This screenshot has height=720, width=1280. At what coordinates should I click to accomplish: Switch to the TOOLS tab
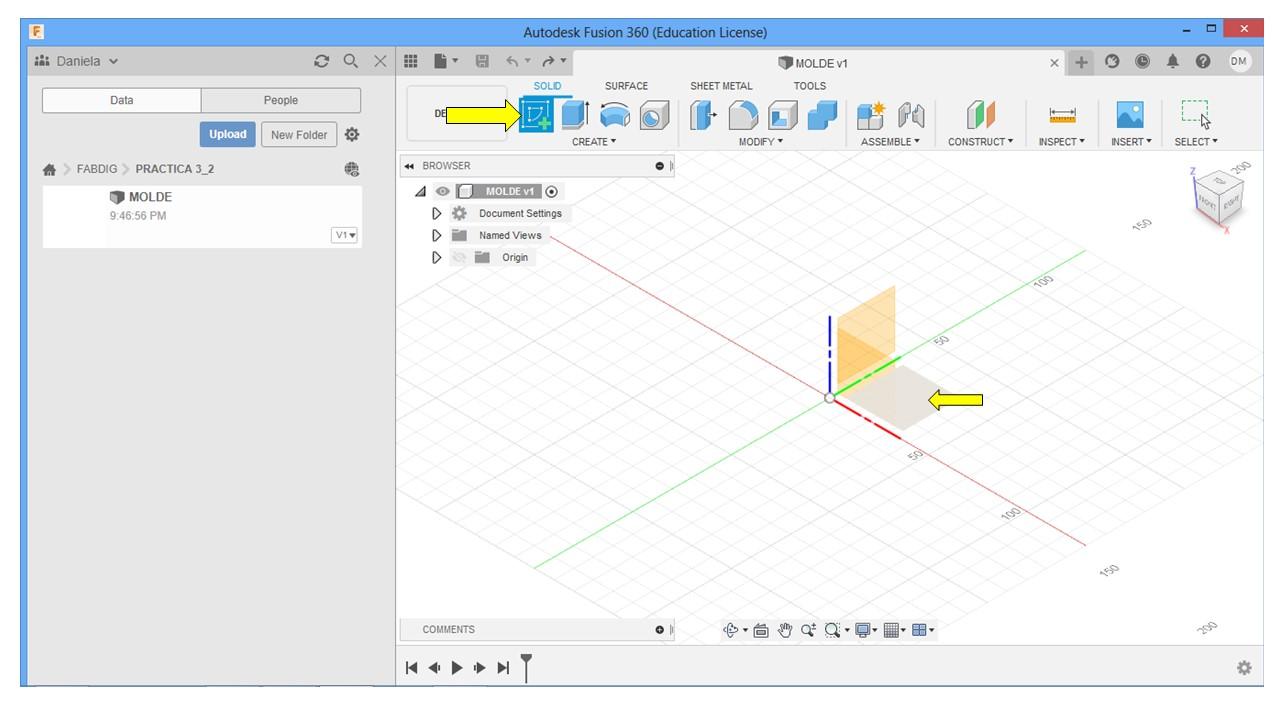pyautogui.click(x=810, y=86)
